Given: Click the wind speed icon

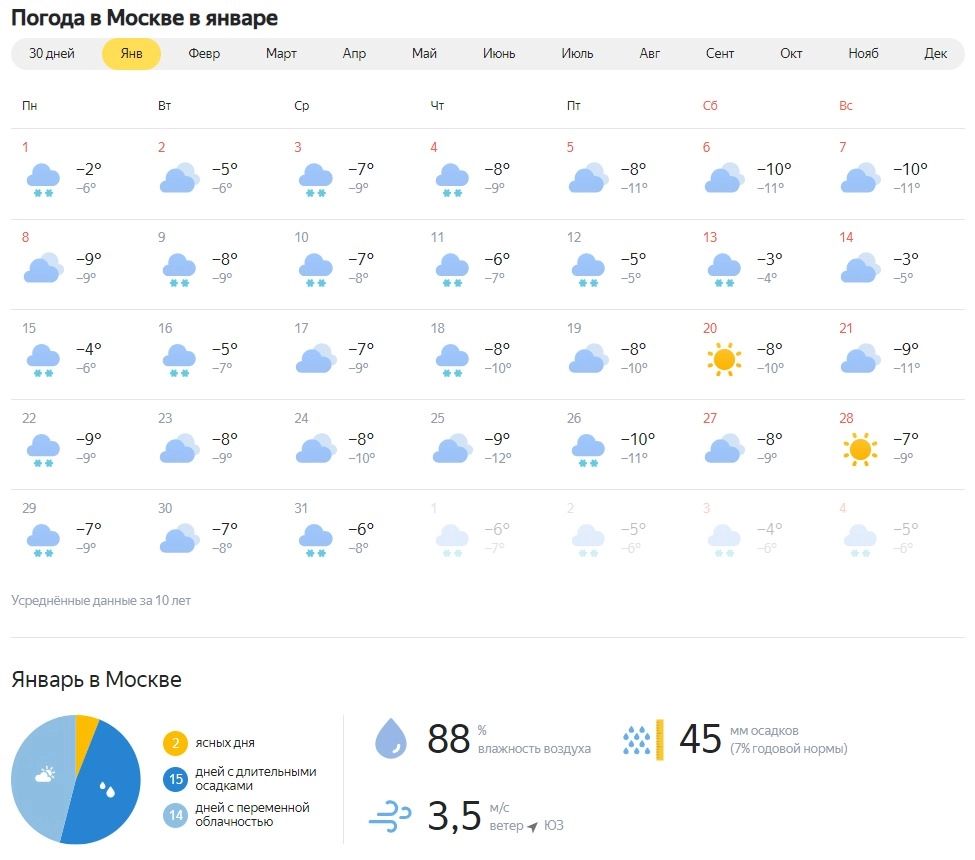Looking at the screenshot, I should click(390, 816).
